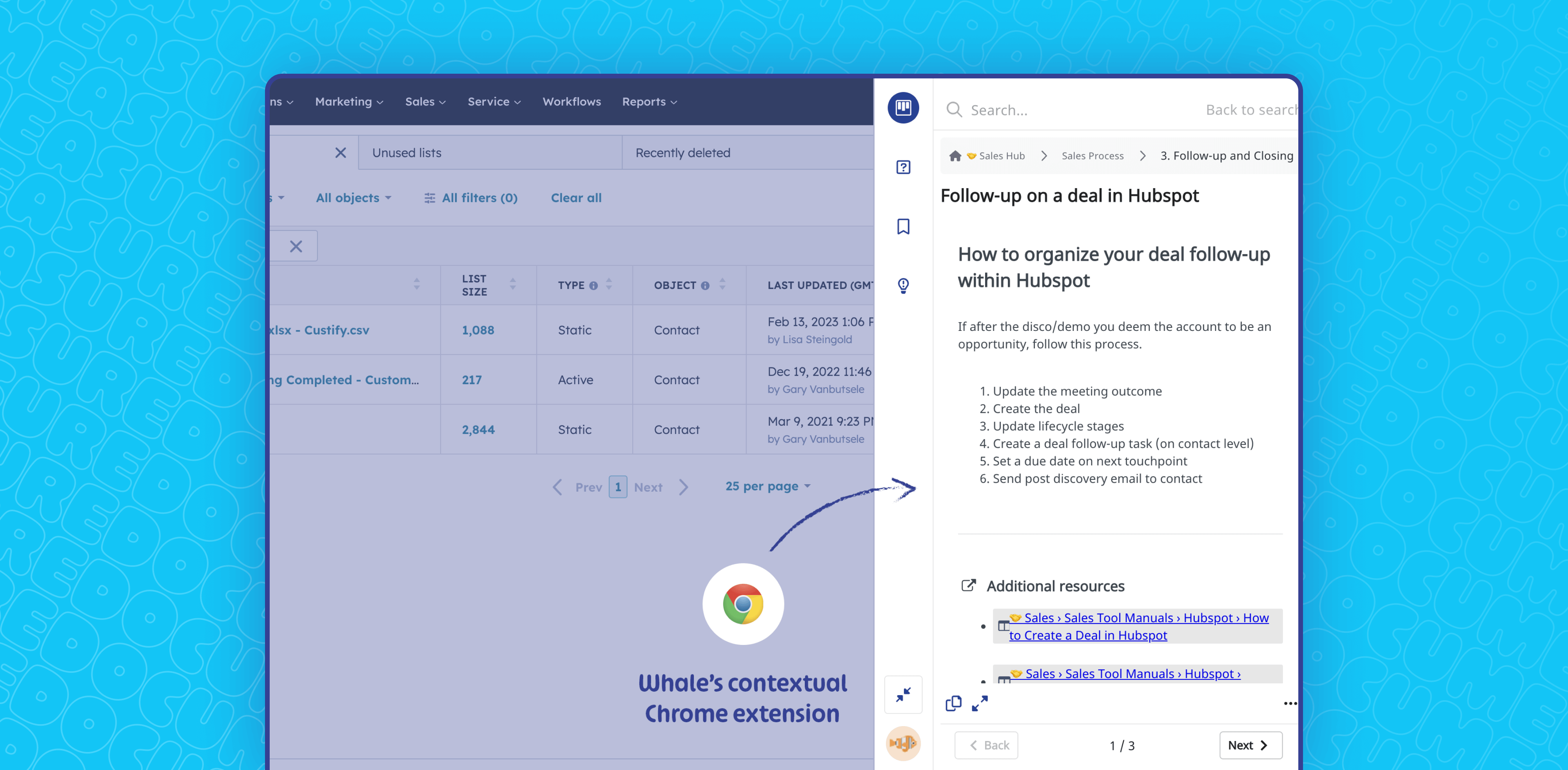Click the LAST UPDATED column header
Screen dimensions: 1568x770
(x=819, y=285)
